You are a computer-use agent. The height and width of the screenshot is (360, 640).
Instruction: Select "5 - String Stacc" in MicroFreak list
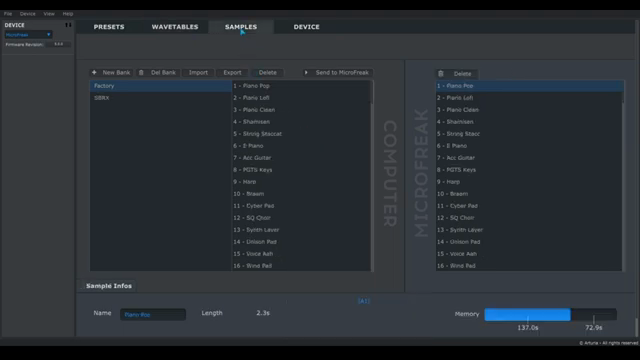pos(529,134)
